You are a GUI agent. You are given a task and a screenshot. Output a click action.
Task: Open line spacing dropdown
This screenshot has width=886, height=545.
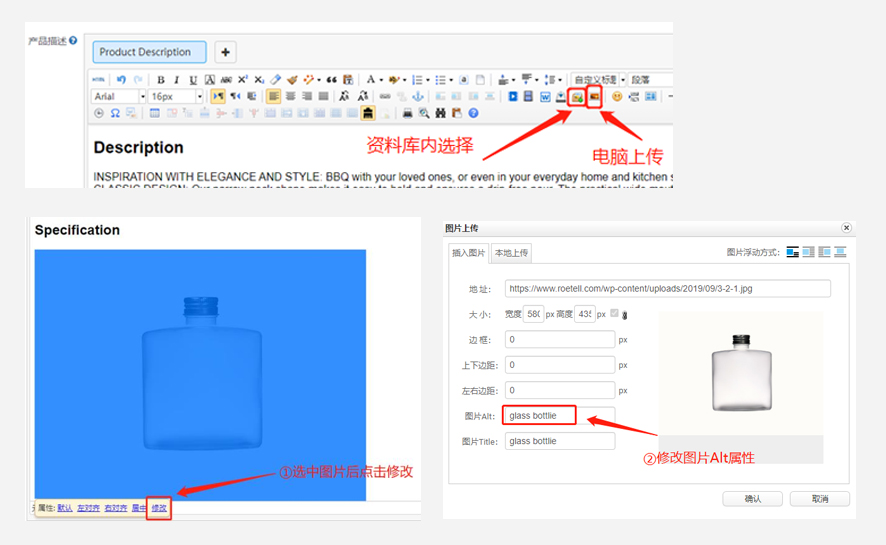(560, 80)
